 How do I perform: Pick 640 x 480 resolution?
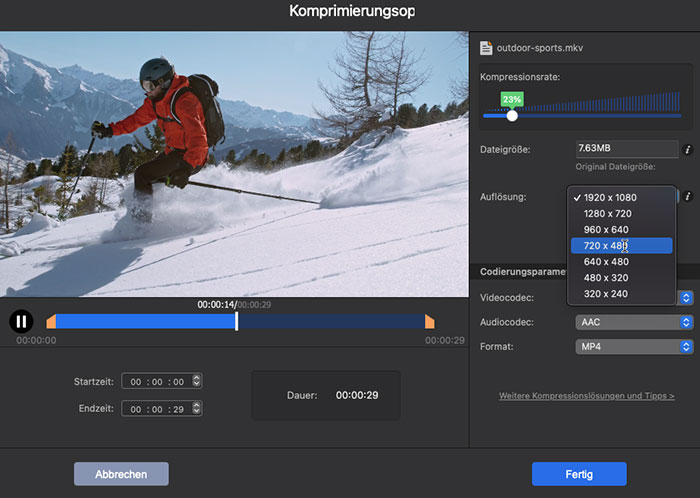pyautogui.click(x=621, y=262)
